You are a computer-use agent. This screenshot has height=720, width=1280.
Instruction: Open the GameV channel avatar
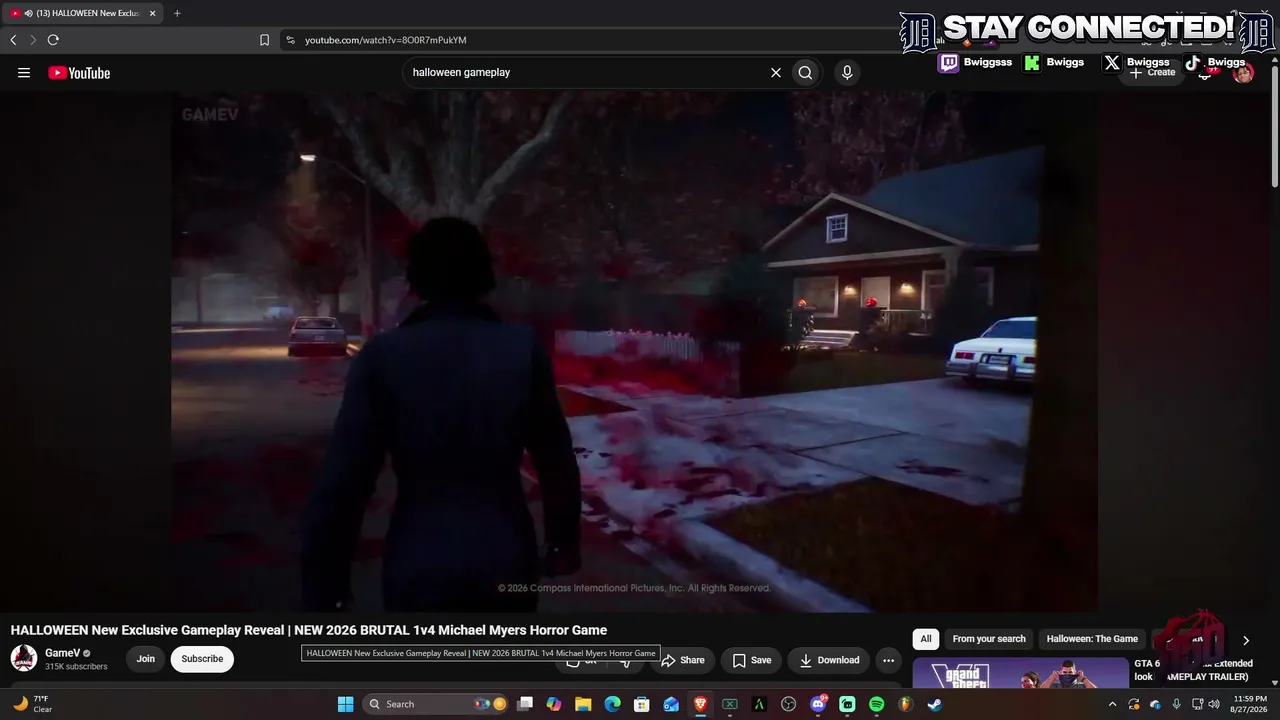tap(24, 658)
